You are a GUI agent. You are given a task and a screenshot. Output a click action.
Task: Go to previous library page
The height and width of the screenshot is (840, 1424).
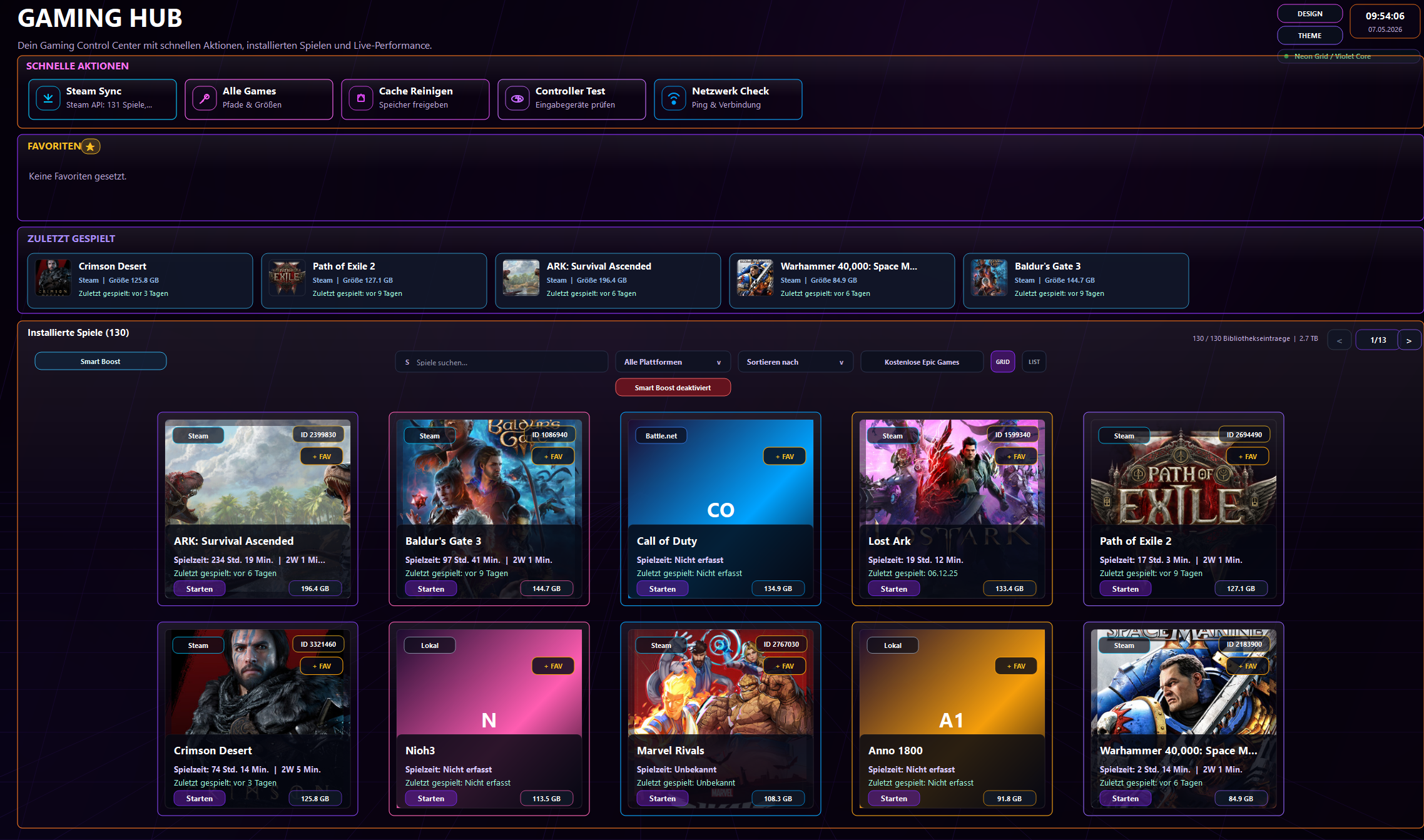(1340, 340)
